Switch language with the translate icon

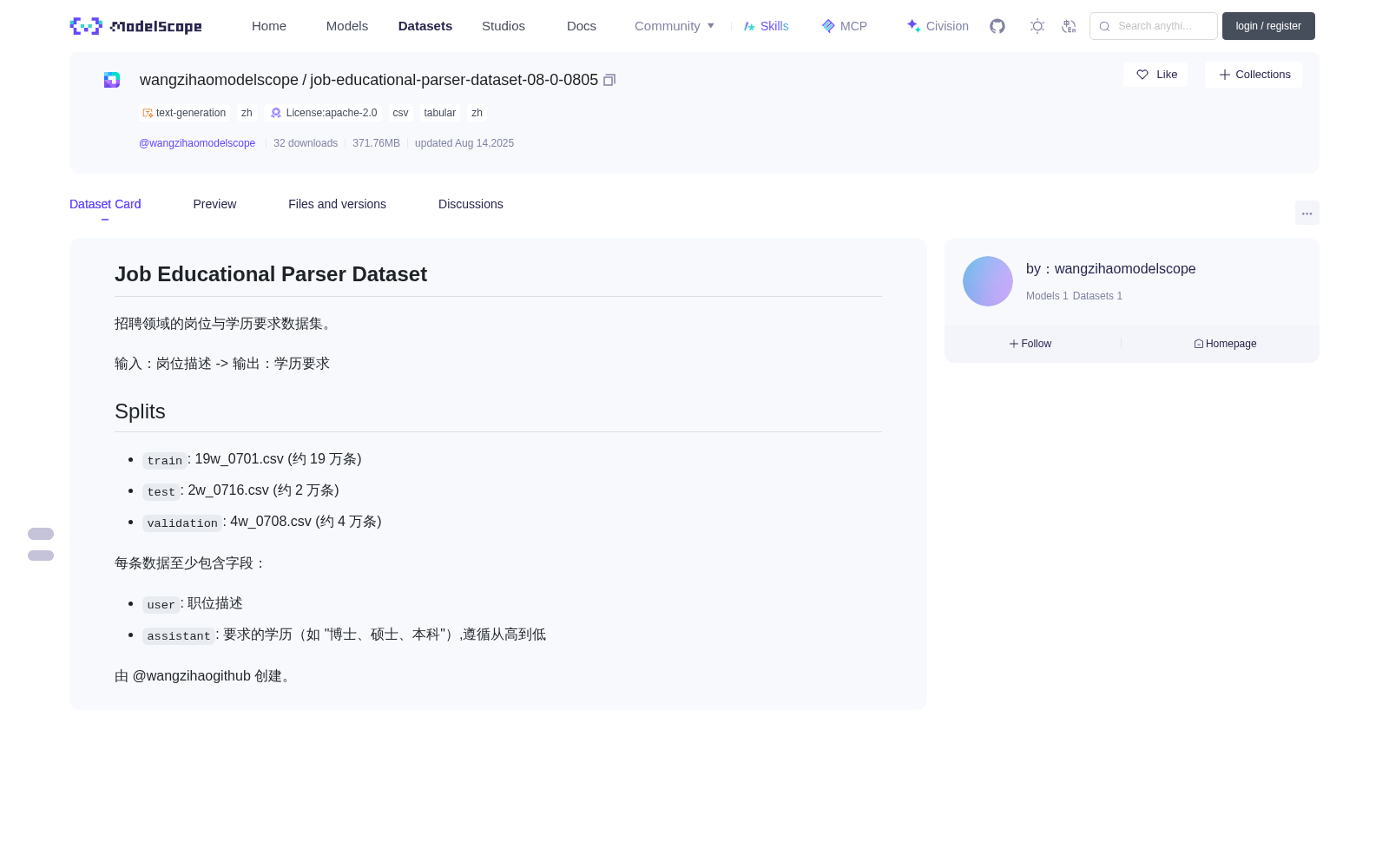pos(1069,26)
